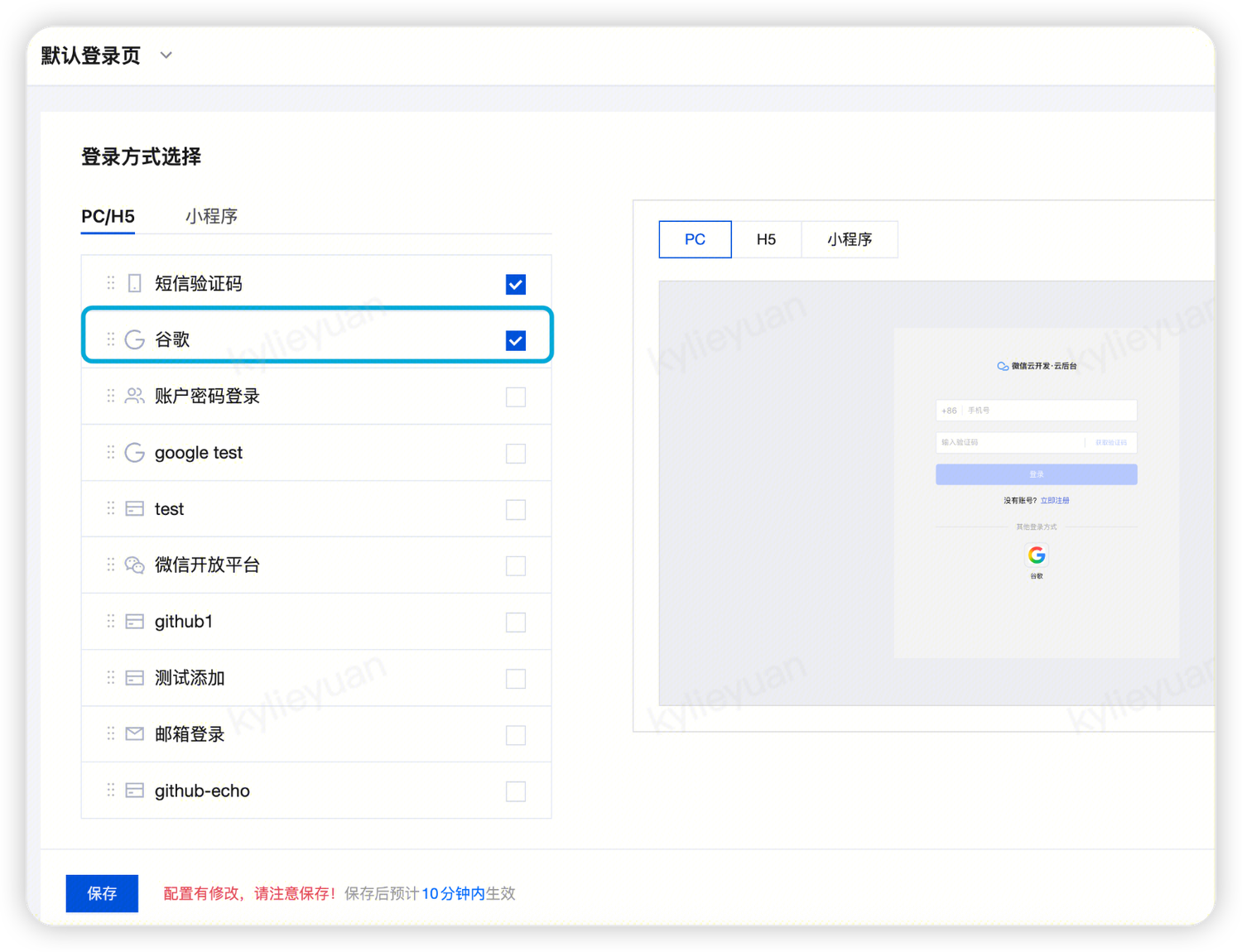Click the drag handle beside 测试添加
Screen dimensions: 1242x952
pyautogui.click(x=110, y=677)
